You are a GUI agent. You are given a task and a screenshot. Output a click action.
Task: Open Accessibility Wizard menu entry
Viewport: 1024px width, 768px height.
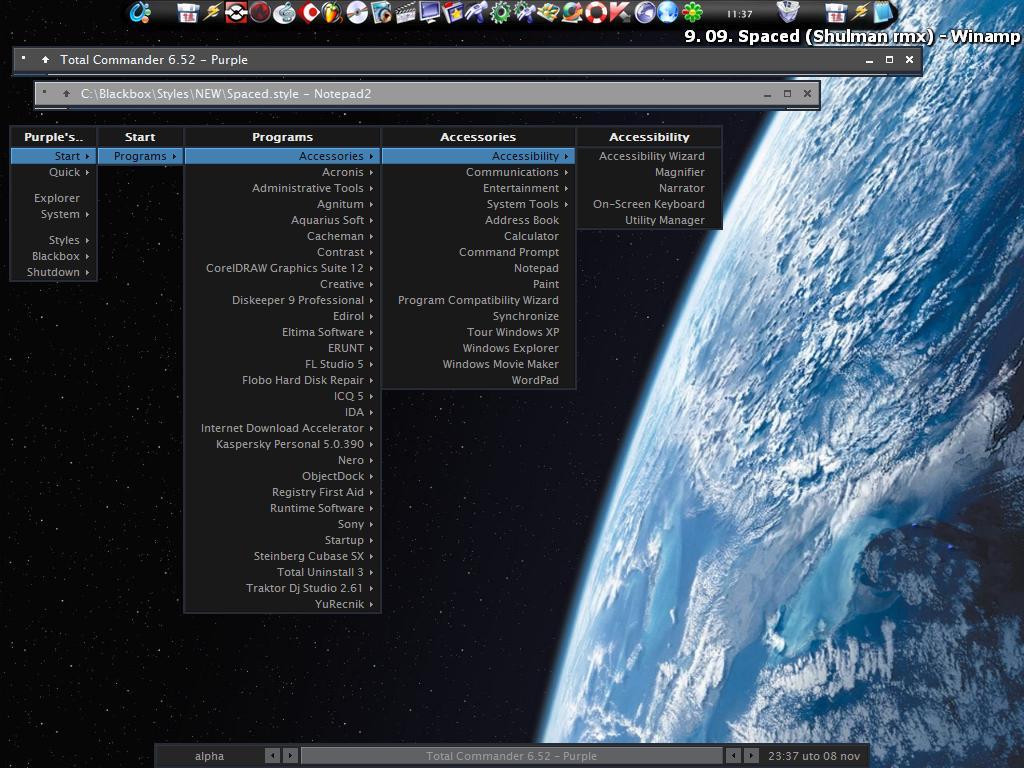click(x=649, y=156)
